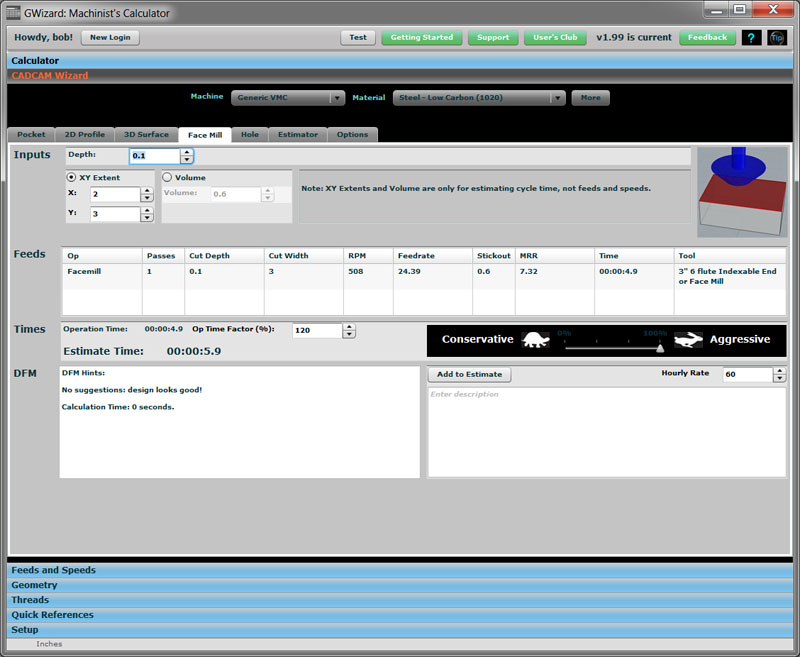This screenshot has height=657, width=800.
Task: Switch to the 2D Profile tab
Action: (84, 134)
